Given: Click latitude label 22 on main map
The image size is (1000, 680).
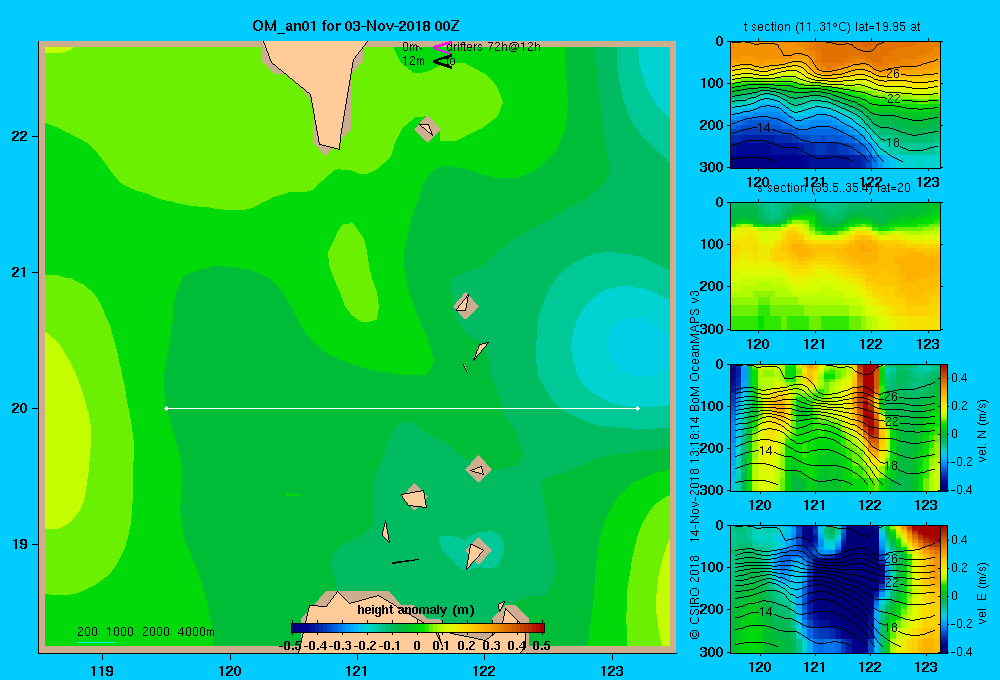Looking at the screenshot, I should pyautogui.click(x=20, y=136).
